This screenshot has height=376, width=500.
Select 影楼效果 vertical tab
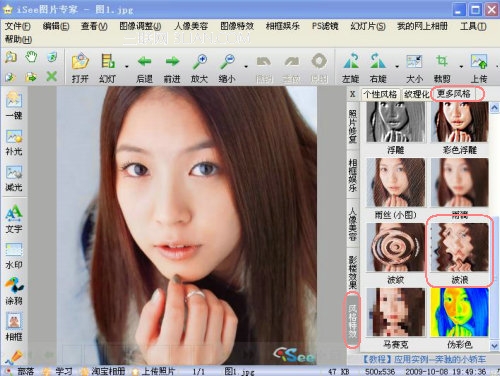click(353, 272)
